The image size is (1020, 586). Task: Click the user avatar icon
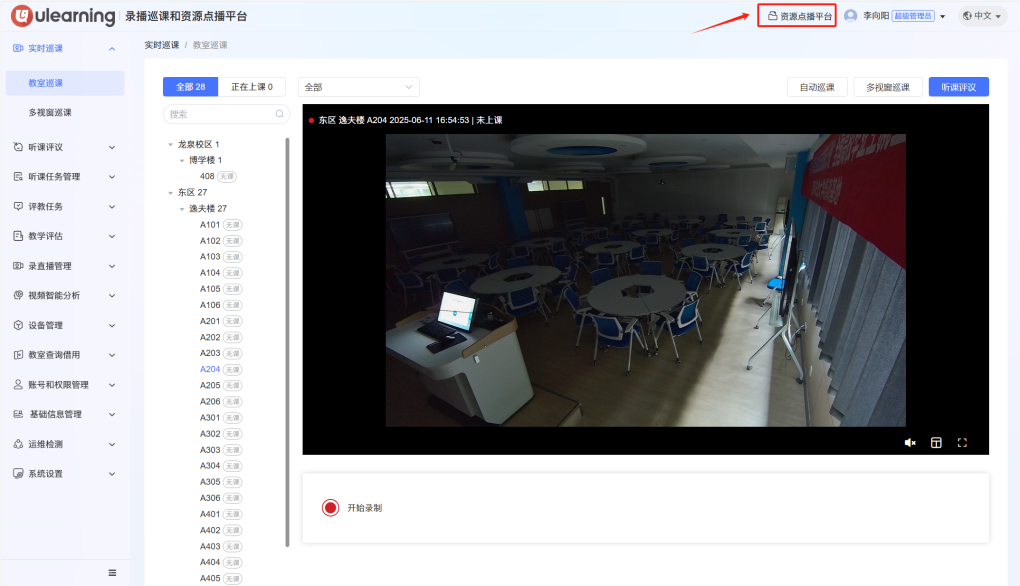point(851,16)
